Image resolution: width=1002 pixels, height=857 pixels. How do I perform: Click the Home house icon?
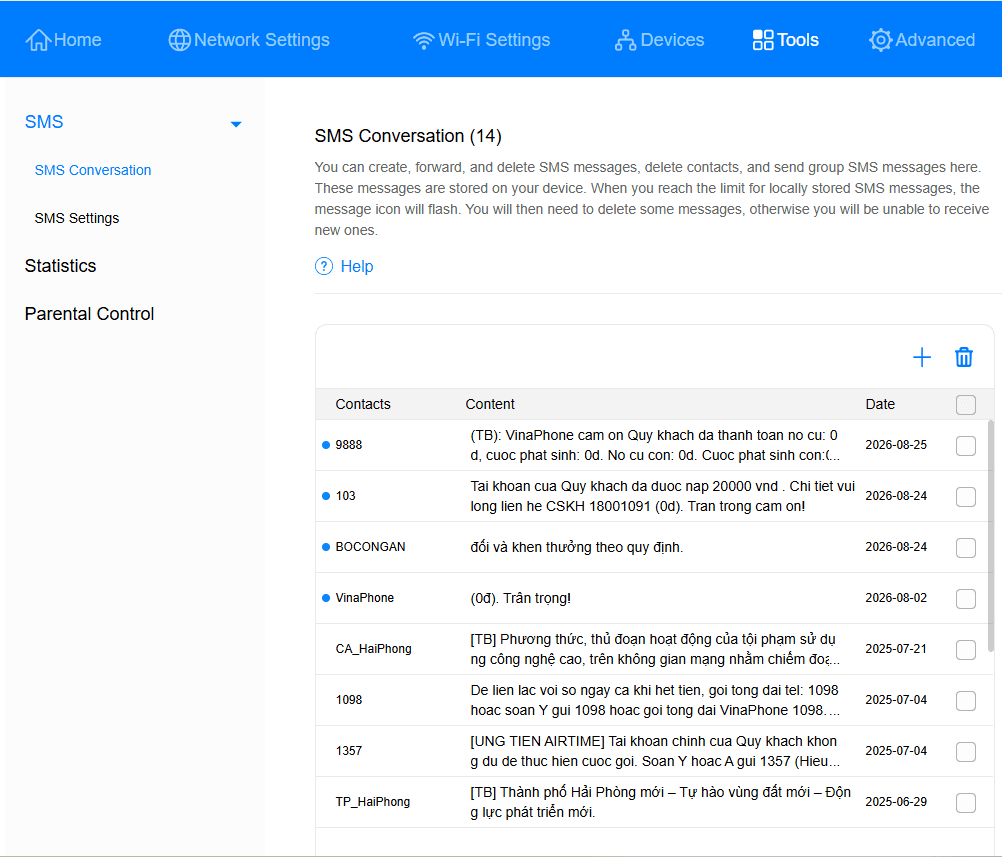click(38, 40)
